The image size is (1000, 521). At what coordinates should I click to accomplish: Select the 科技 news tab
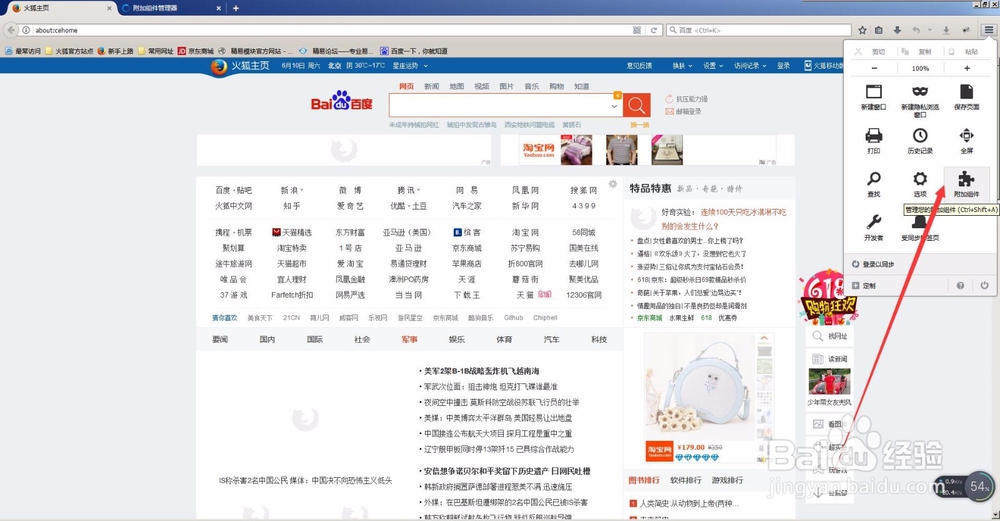tap(599, 339)
